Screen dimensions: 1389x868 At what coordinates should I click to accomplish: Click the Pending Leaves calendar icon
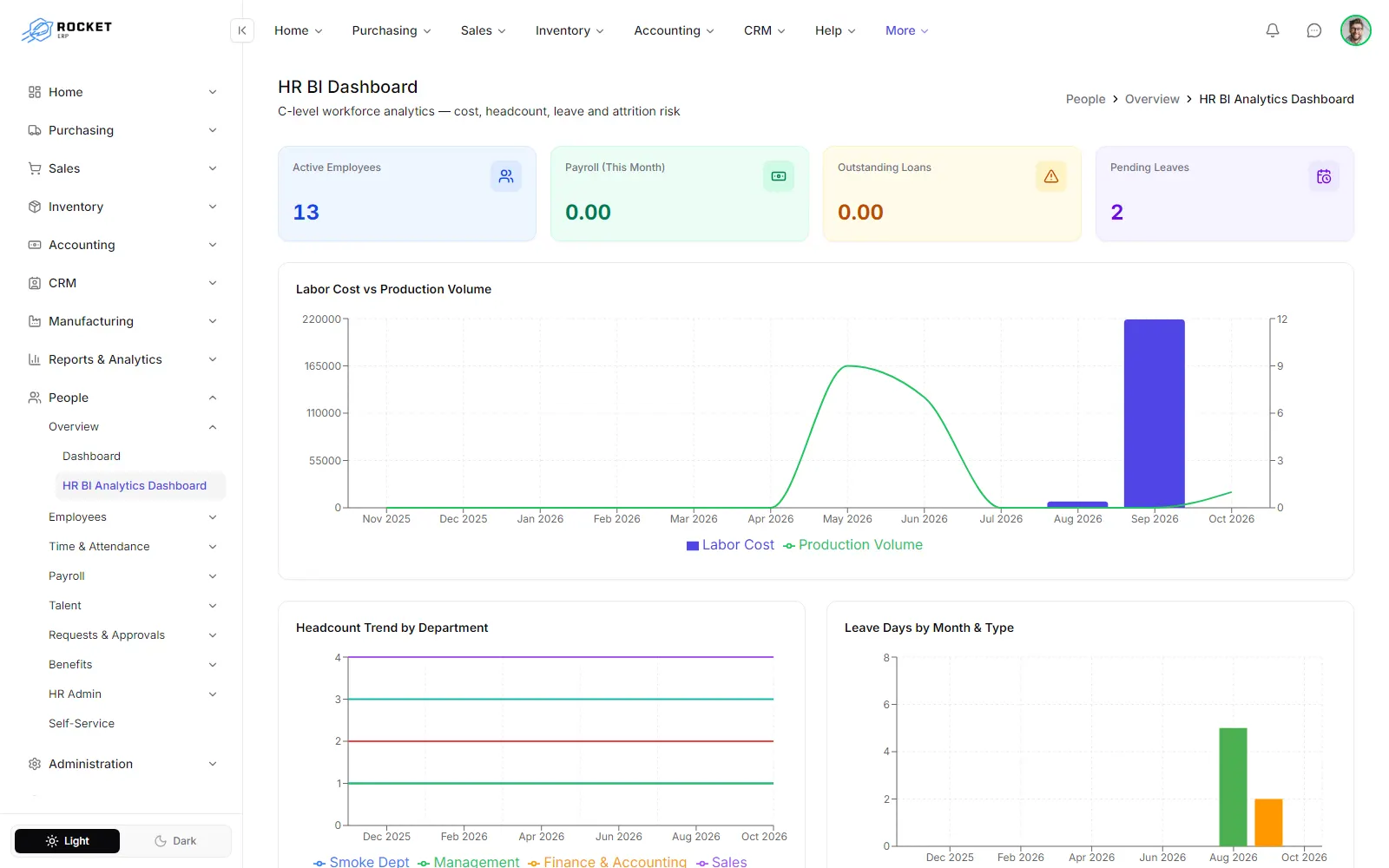pos(1324,176)
